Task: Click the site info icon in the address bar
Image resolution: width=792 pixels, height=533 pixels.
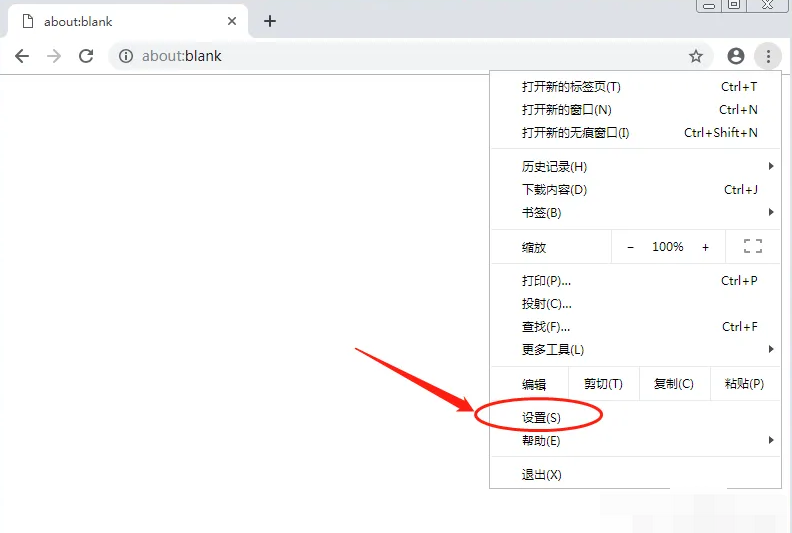Action: click(x=126, y=56)
